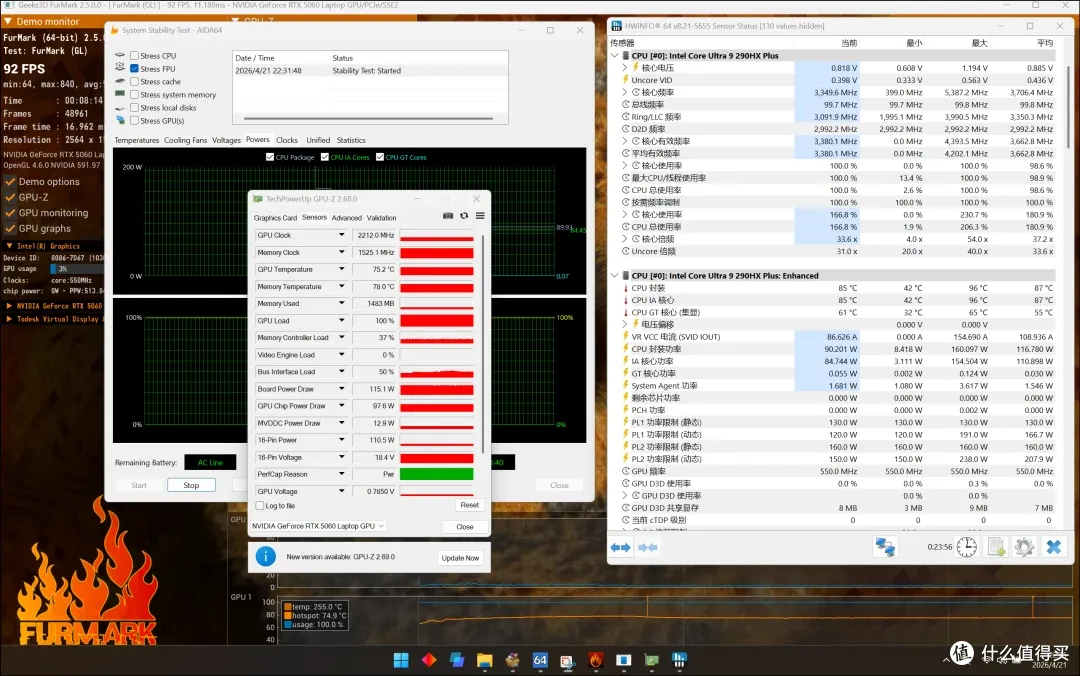Viewport: 1080px width, 676px height.
Task: Click Stop button in AIDA64
Action: (191, 485)
